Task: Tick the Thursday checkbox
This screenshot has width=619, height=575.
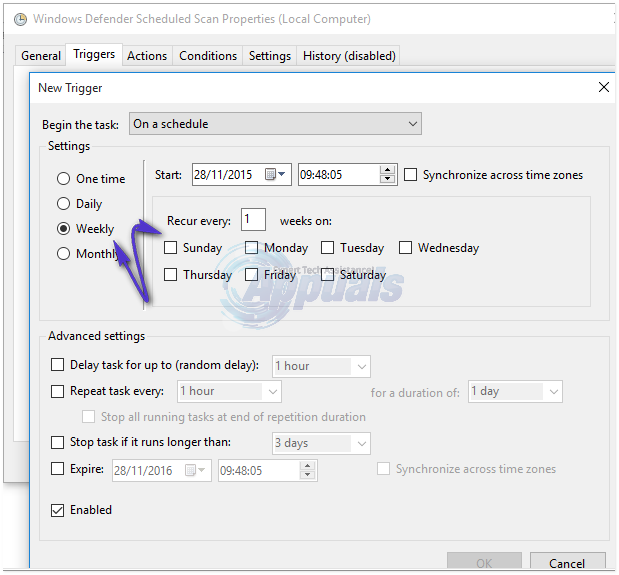Action: tap(171, 275)
